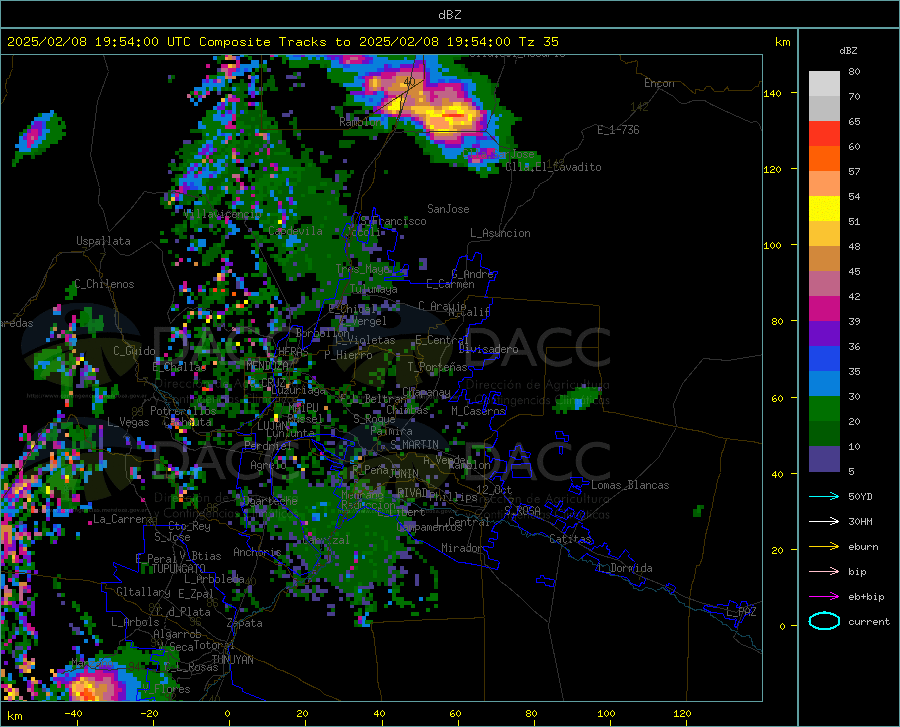The width and height of the screenshot is (900, 727).
Task: Click the 'La_Carrera' map label
Action: pos(123,519)
